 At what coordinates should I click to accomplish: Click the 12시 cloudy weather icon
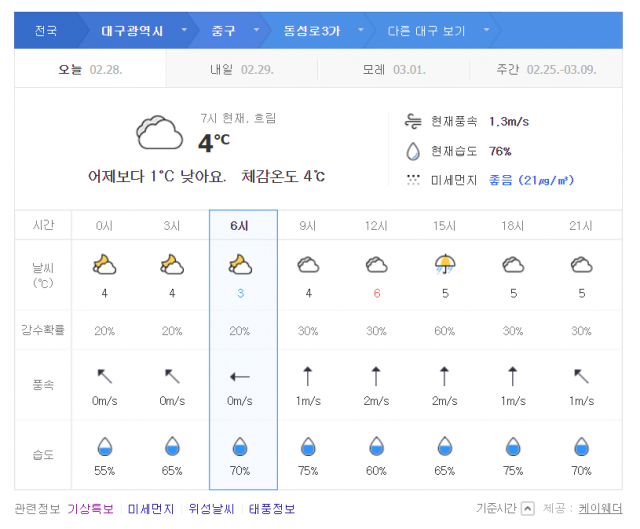tap(376, 265)
